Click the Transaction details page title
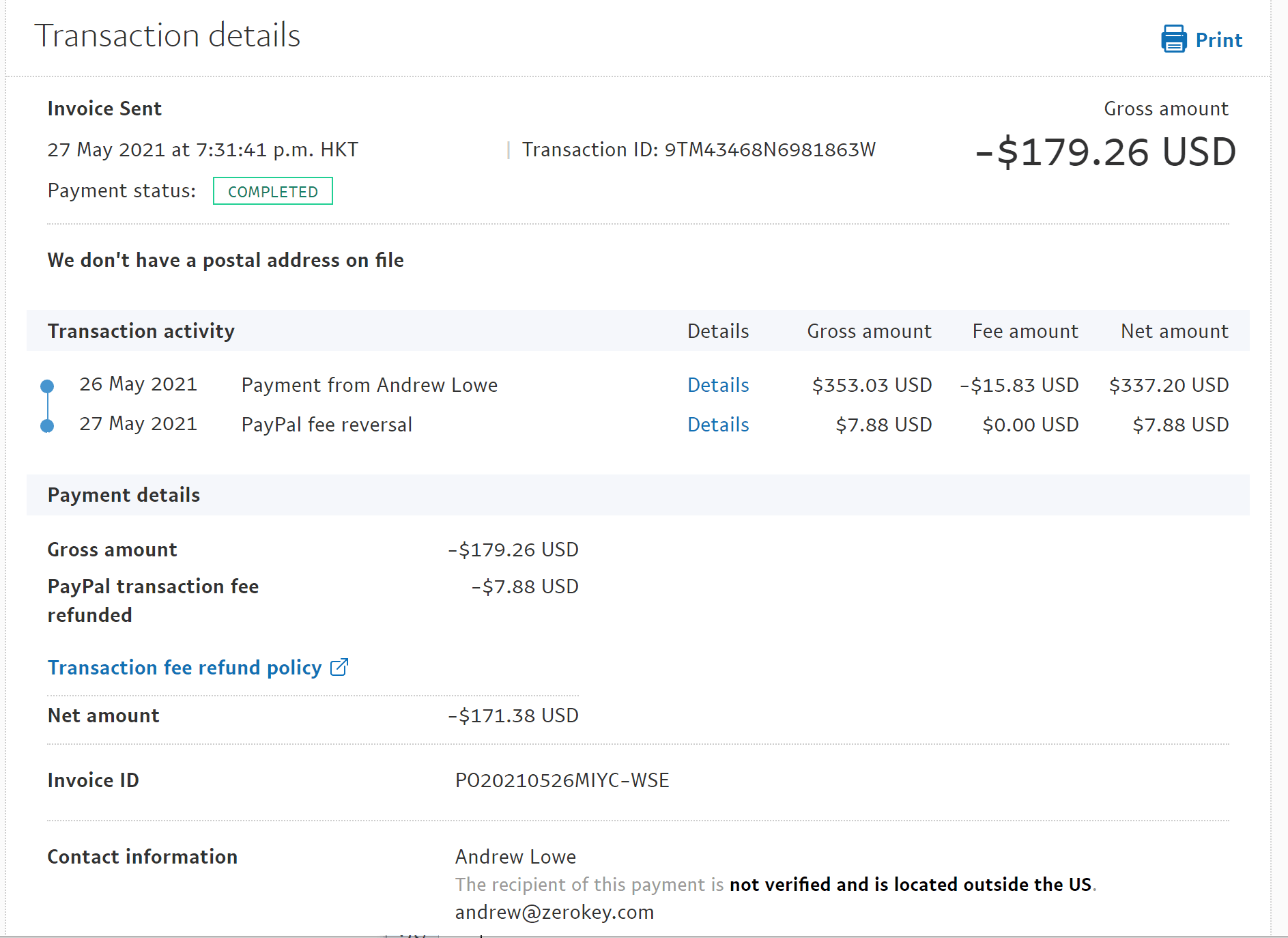 (167, 35)
